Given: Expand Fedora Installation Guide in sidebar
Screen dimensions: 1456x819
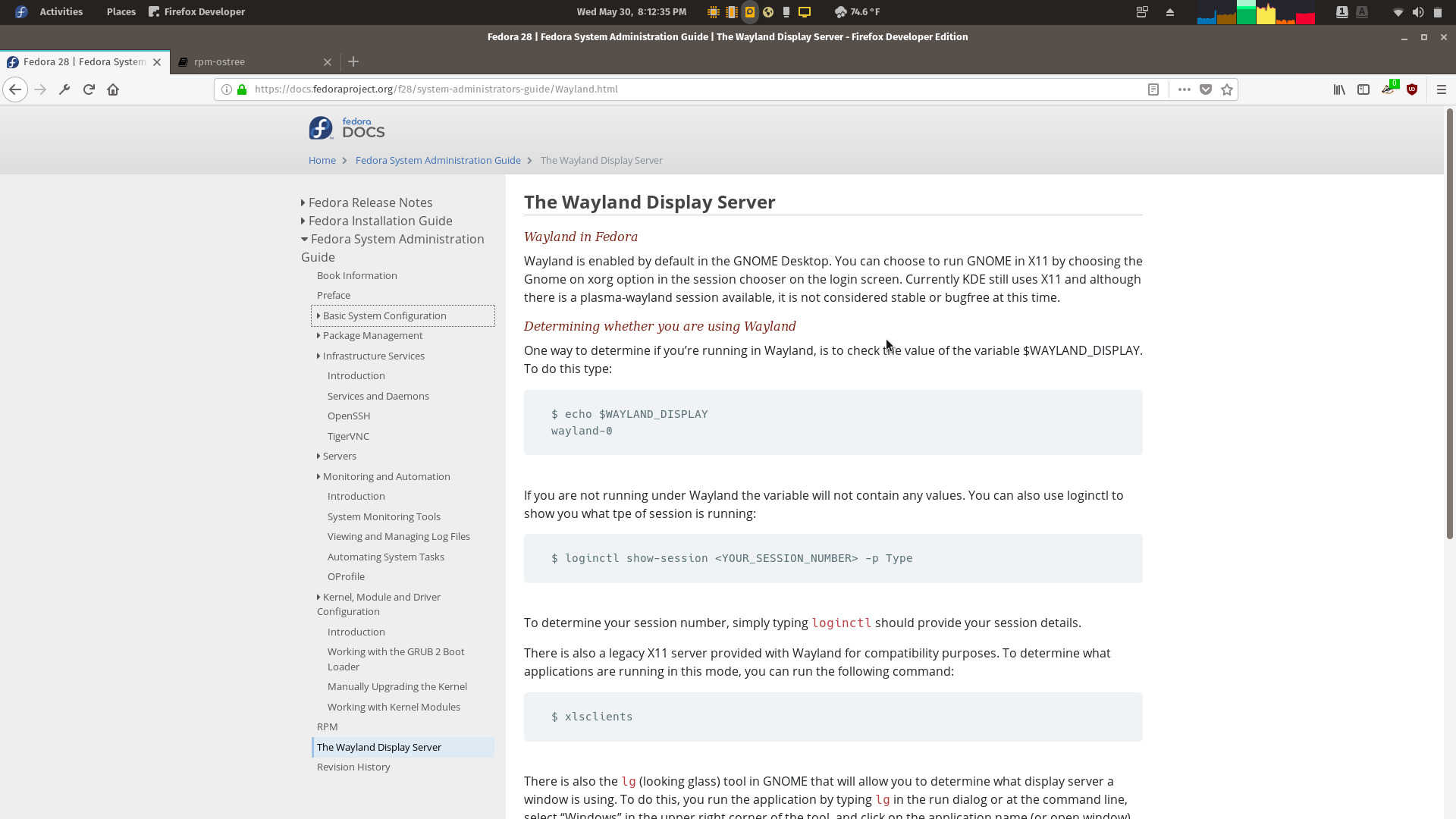Looking at the screenshot, I should [377, 221].
